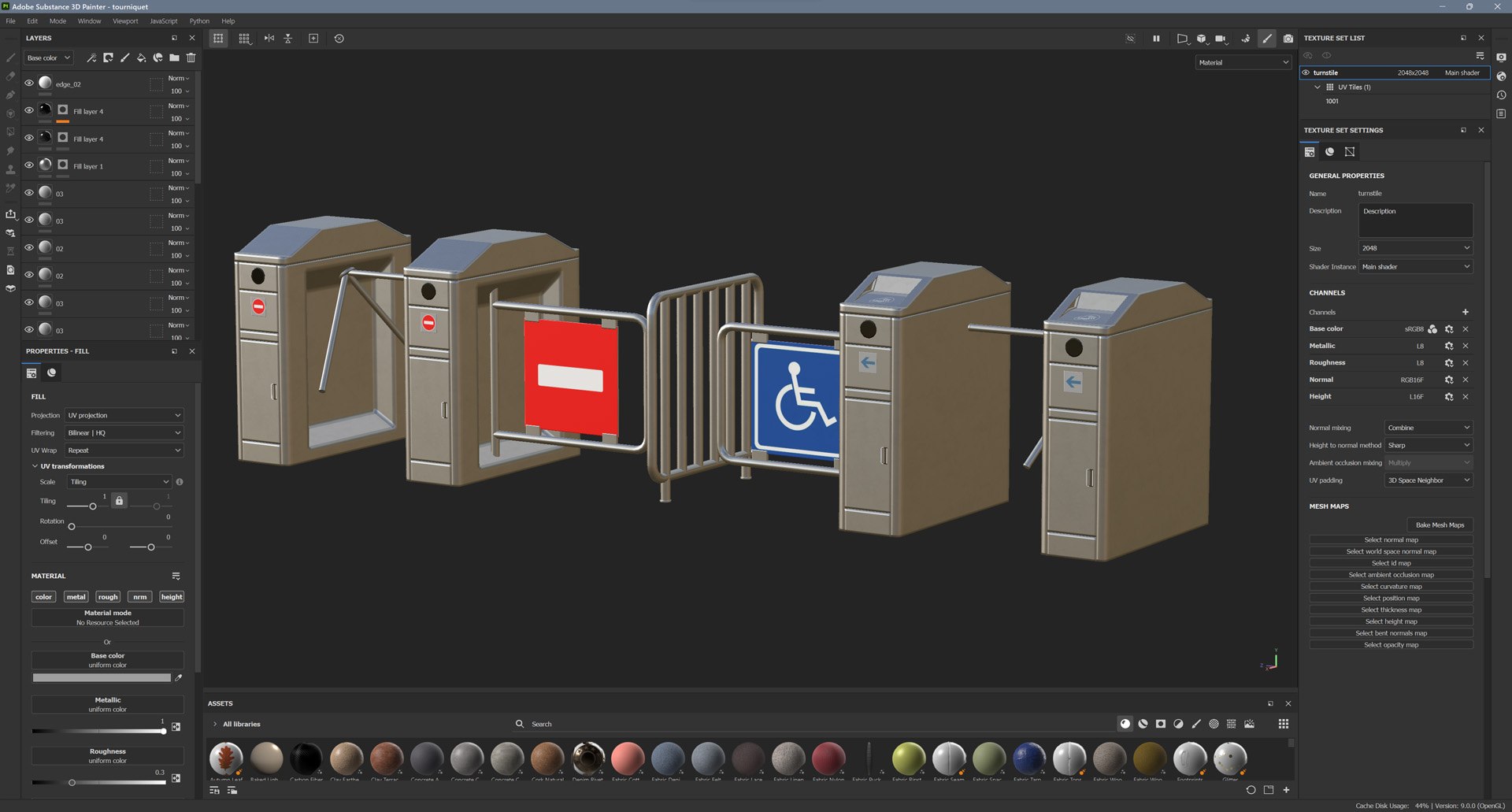Image resolution: width=1512 pixels, height=812 pixels.
Task: Collapse the UV transformations section
Action: pos(35,466)
